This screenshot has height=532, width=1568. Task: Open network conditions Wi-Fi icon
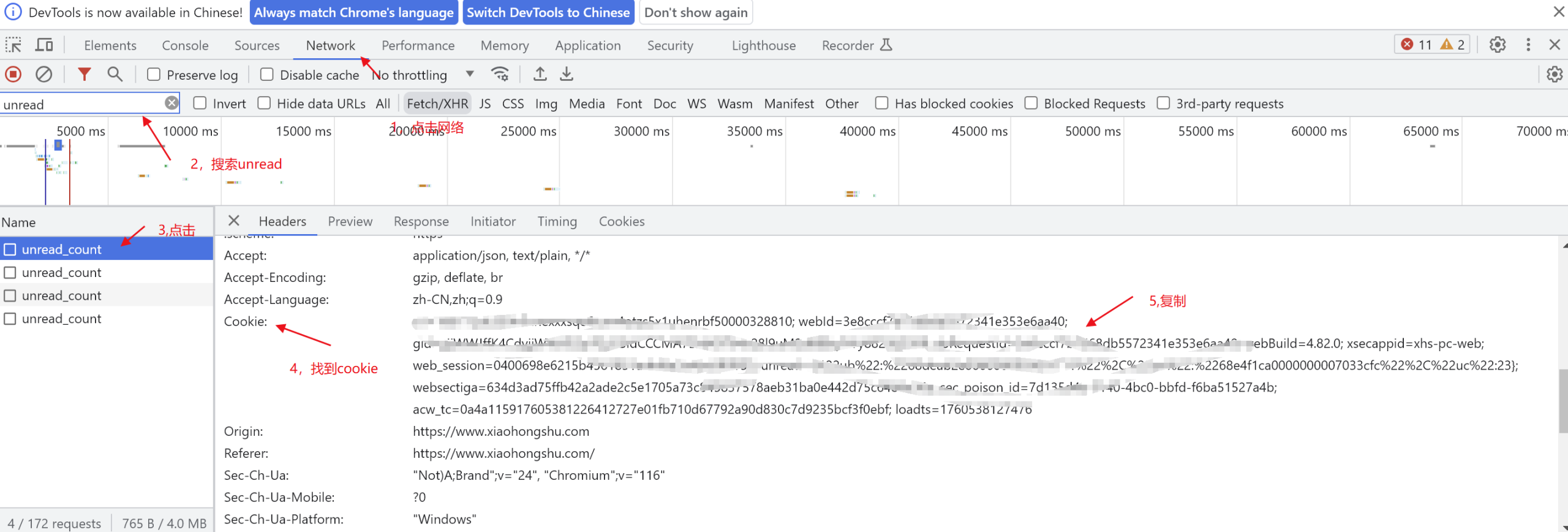(x=500, y=74)
